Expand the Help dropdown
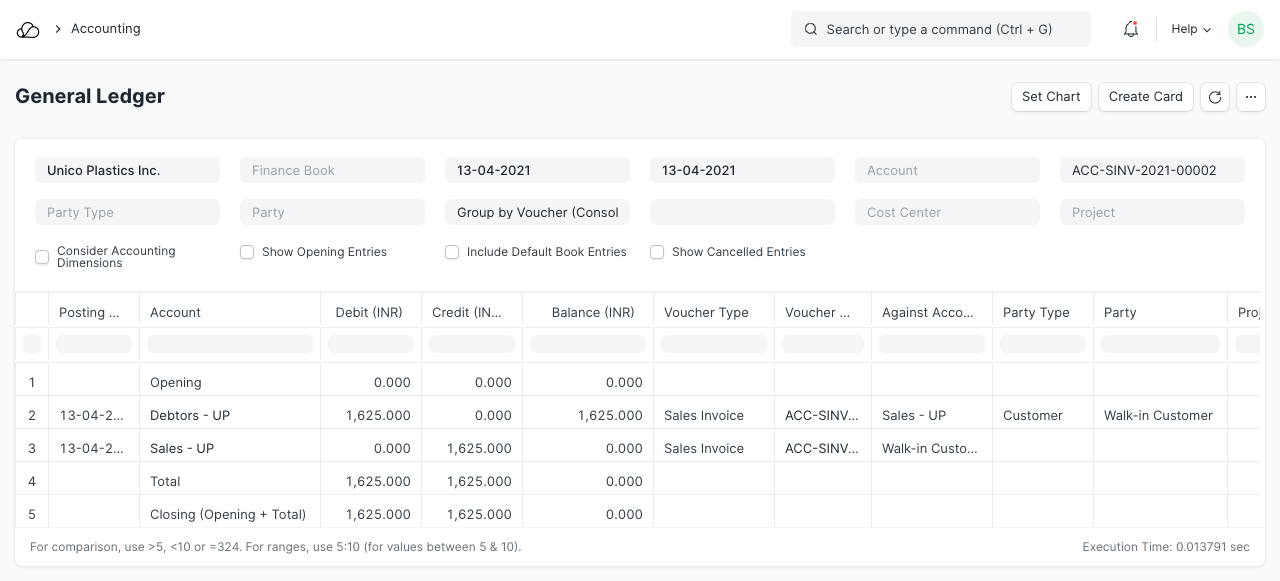The image size is (1280, 581). click(1191, 30)
